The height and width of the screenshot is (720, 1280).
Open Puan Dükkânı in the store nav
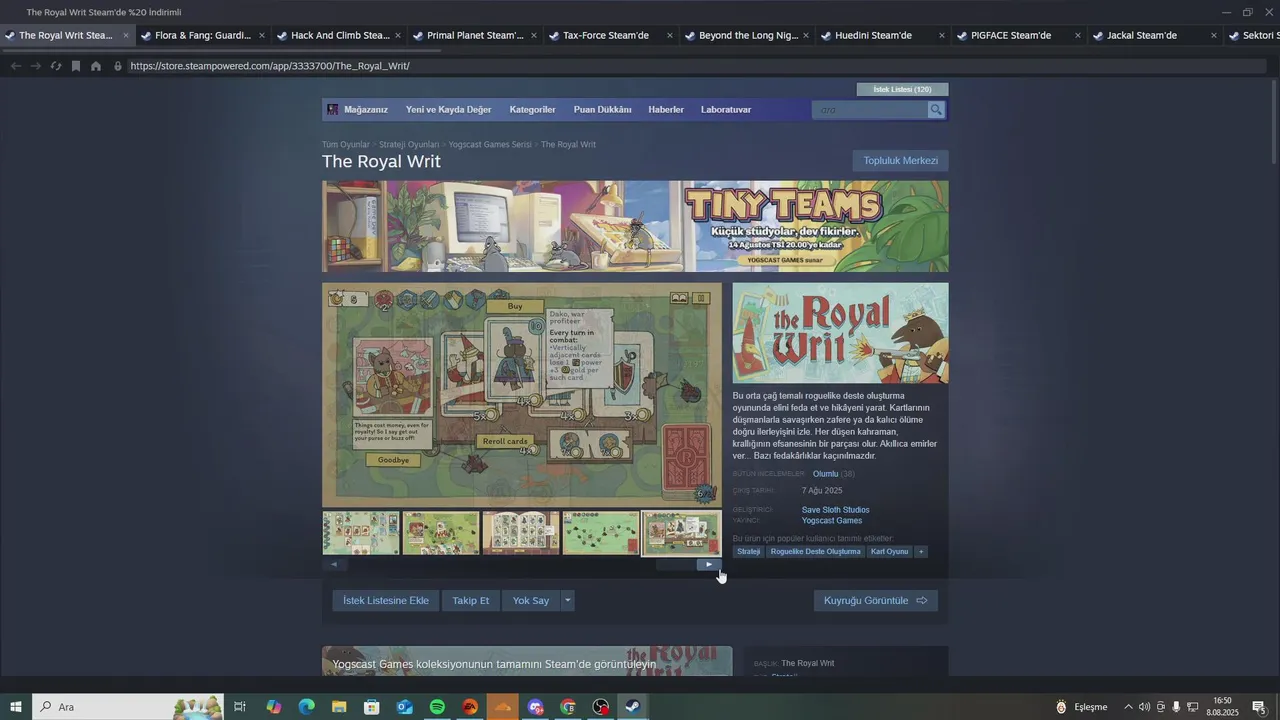602,110
